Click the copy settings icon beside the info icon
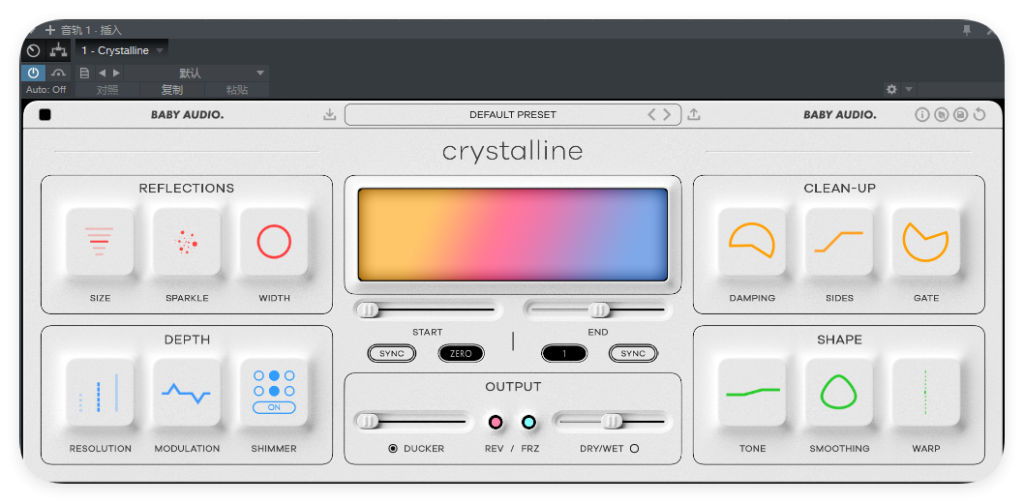 (x=941, y=115)
